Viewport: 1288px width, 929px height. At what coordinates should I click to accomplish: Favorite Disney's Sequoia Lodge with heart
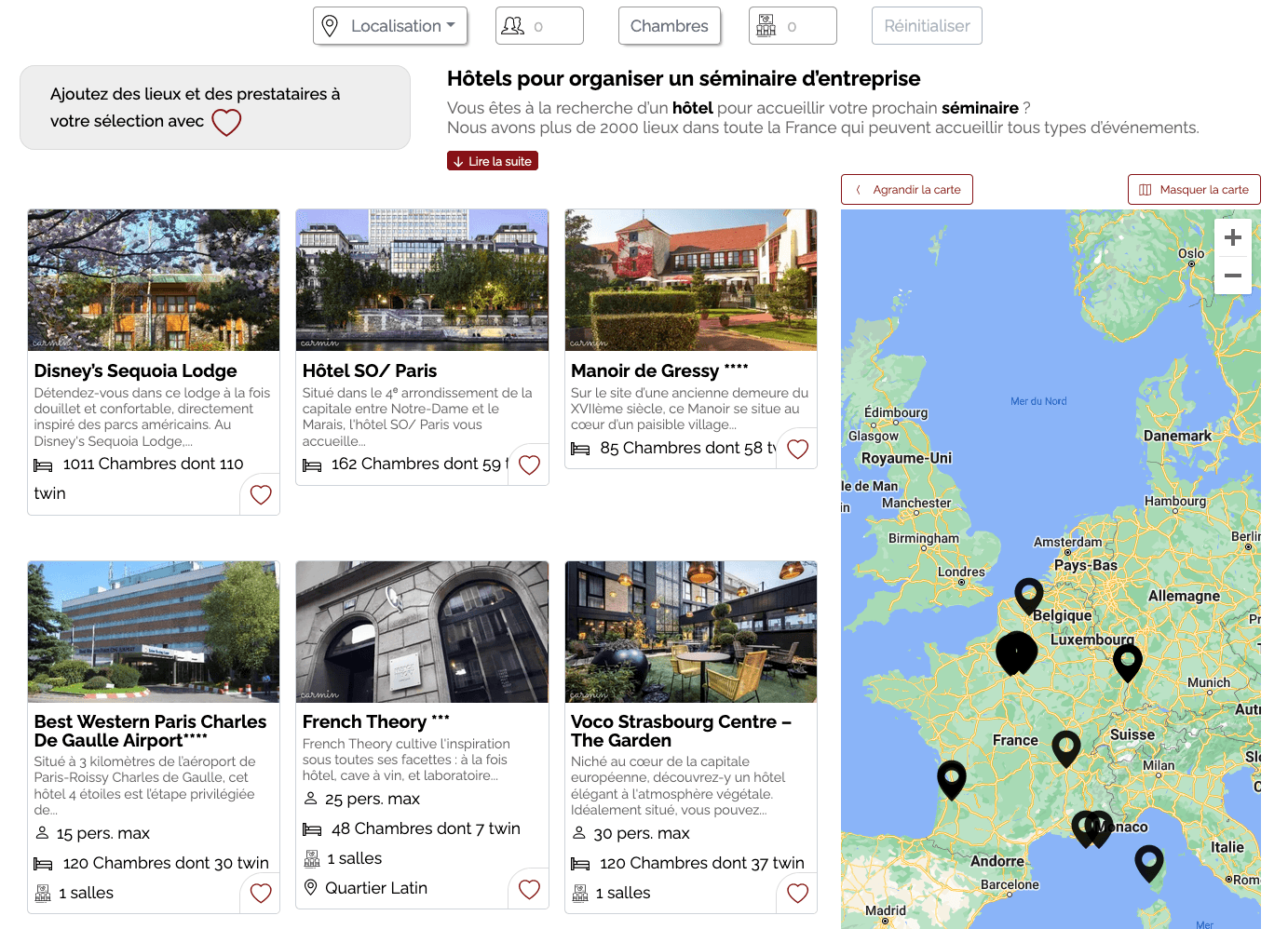coord(261,494)
